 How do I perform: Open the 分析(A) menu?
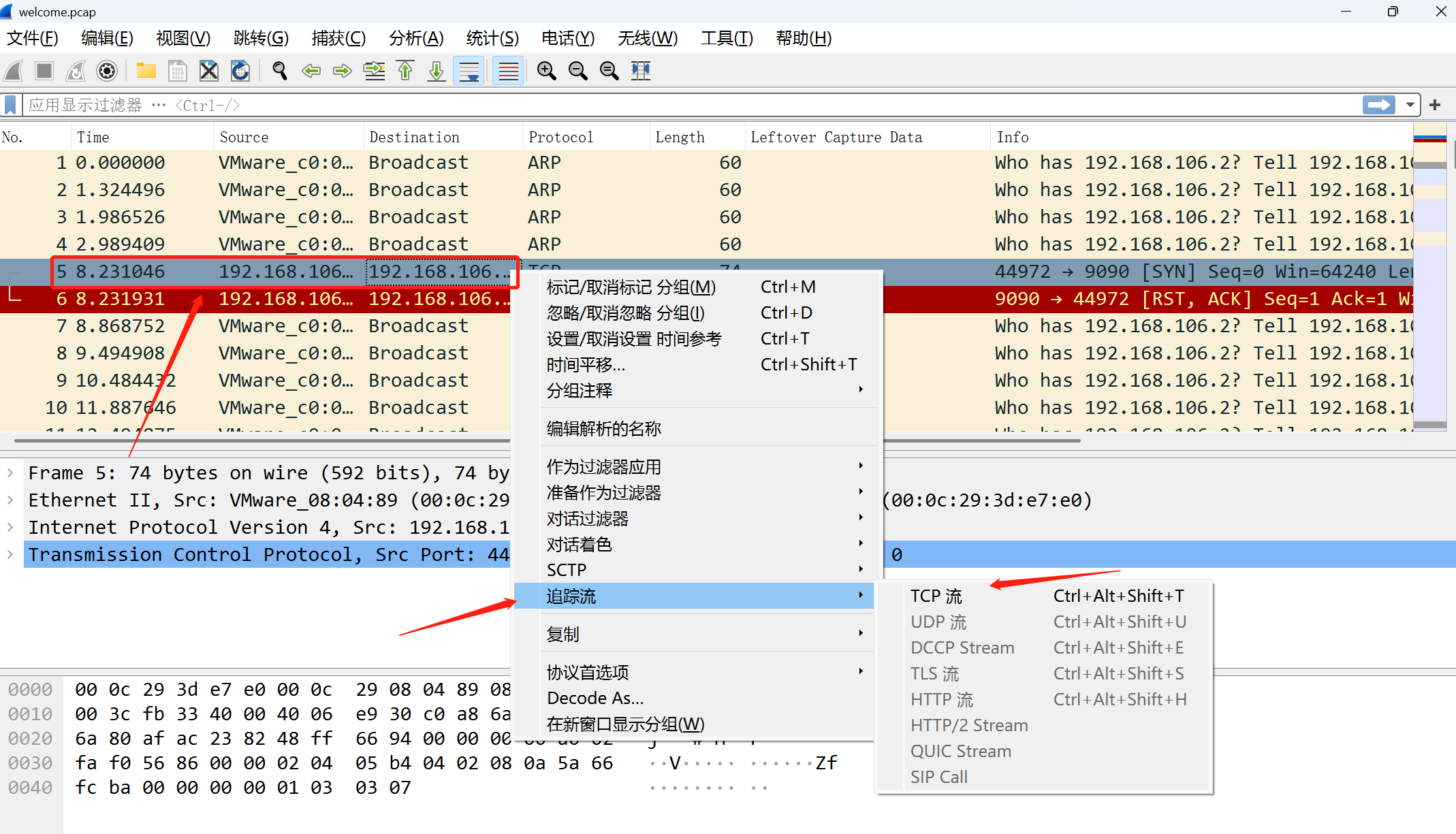[x=416, y=38]
